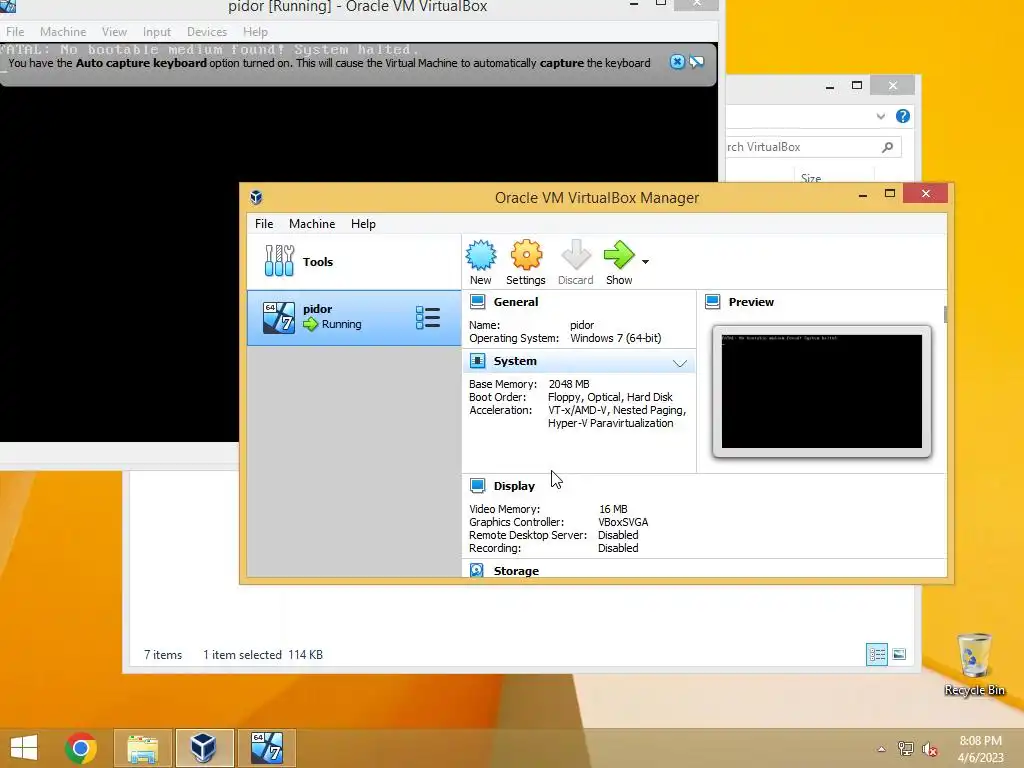Show the running VM window
This screenshot has width=1024, height=768.
618,263
